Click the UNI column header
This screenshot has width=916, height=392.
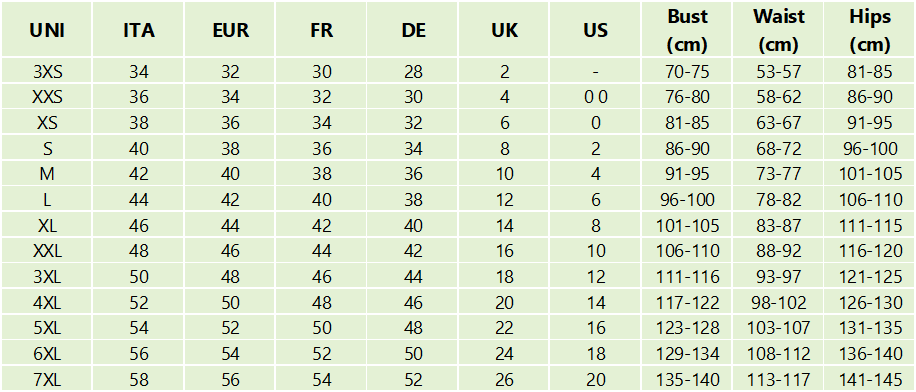click(47, 30)
